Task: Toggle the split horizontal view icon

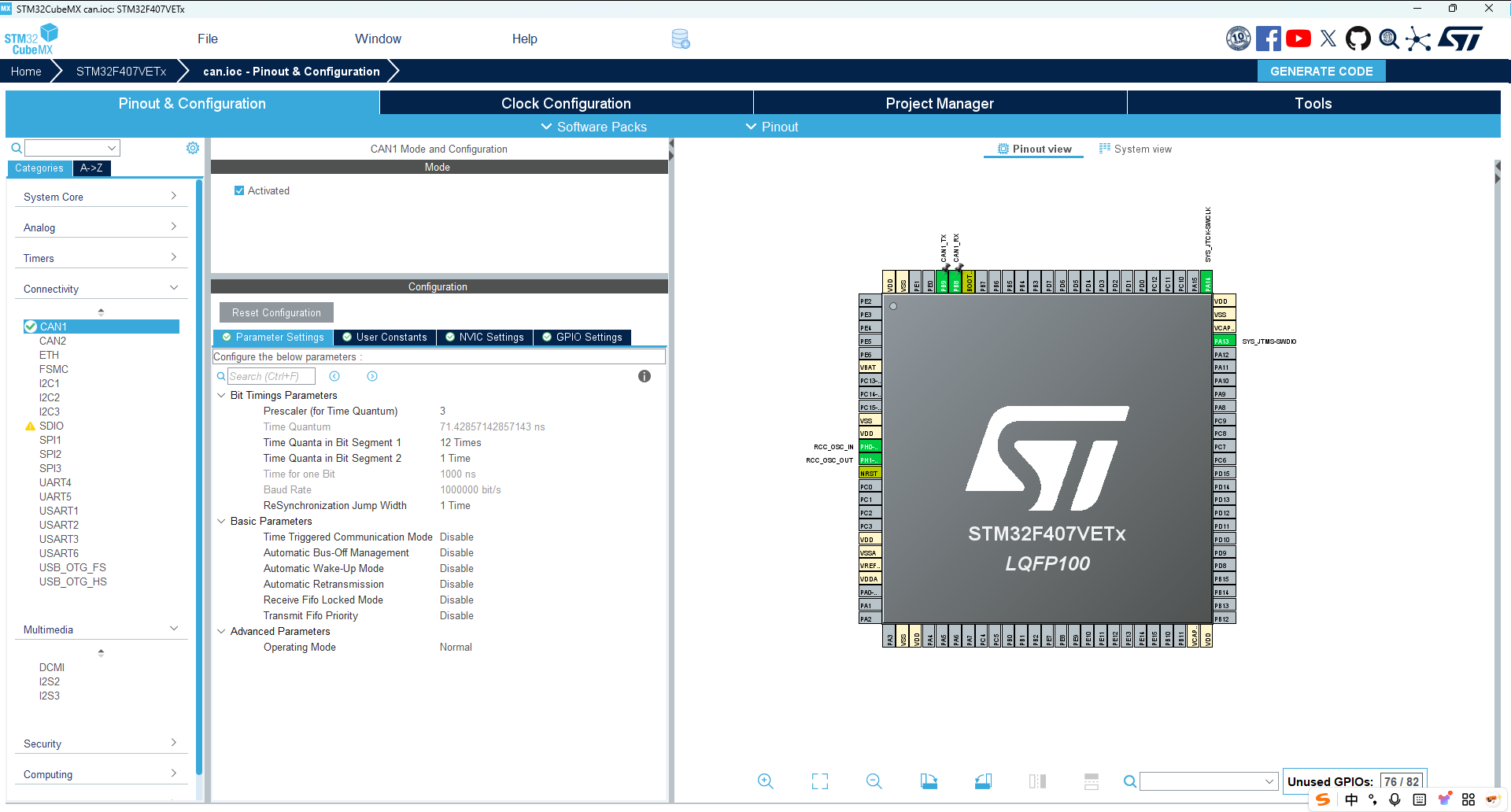Action: [x=1092, y=781]
